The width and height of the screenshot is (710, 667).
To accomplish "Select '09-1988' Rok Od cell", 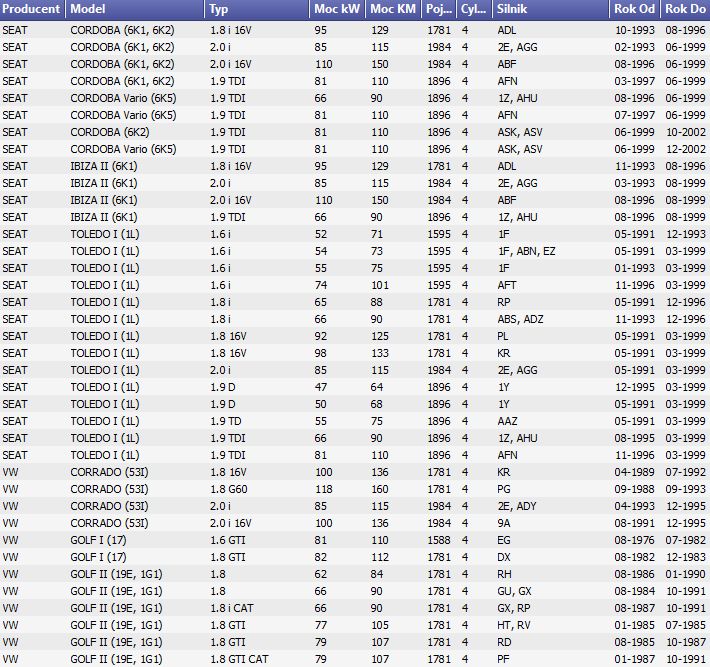I will click(x=634, y=489).
